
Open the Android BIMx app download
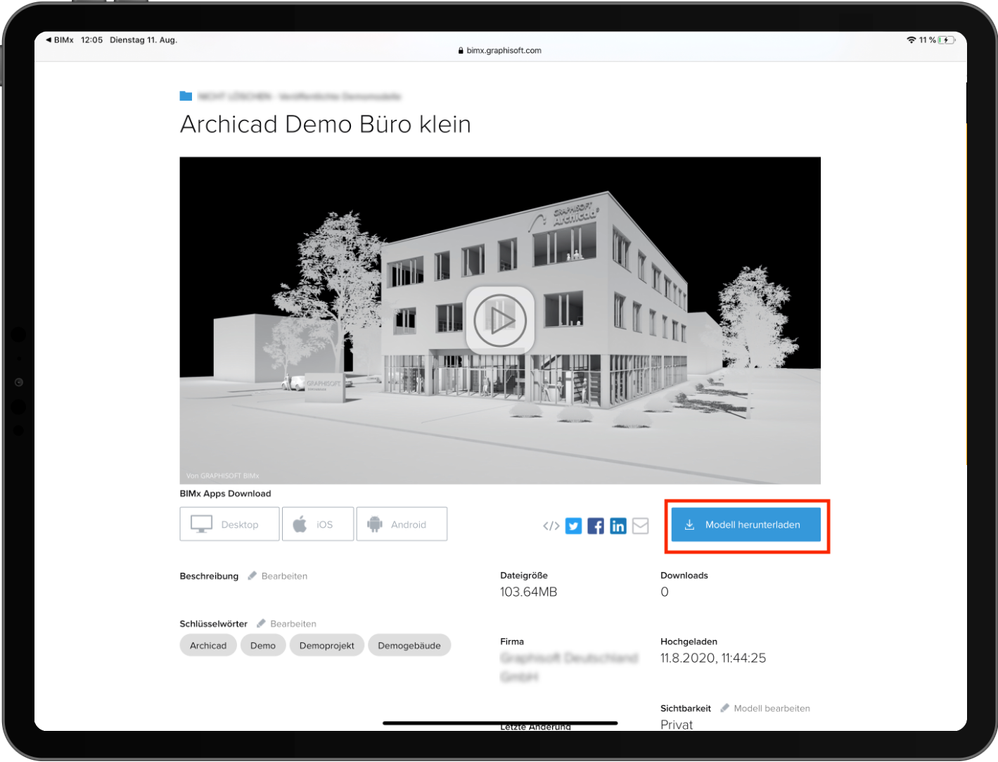402,524
